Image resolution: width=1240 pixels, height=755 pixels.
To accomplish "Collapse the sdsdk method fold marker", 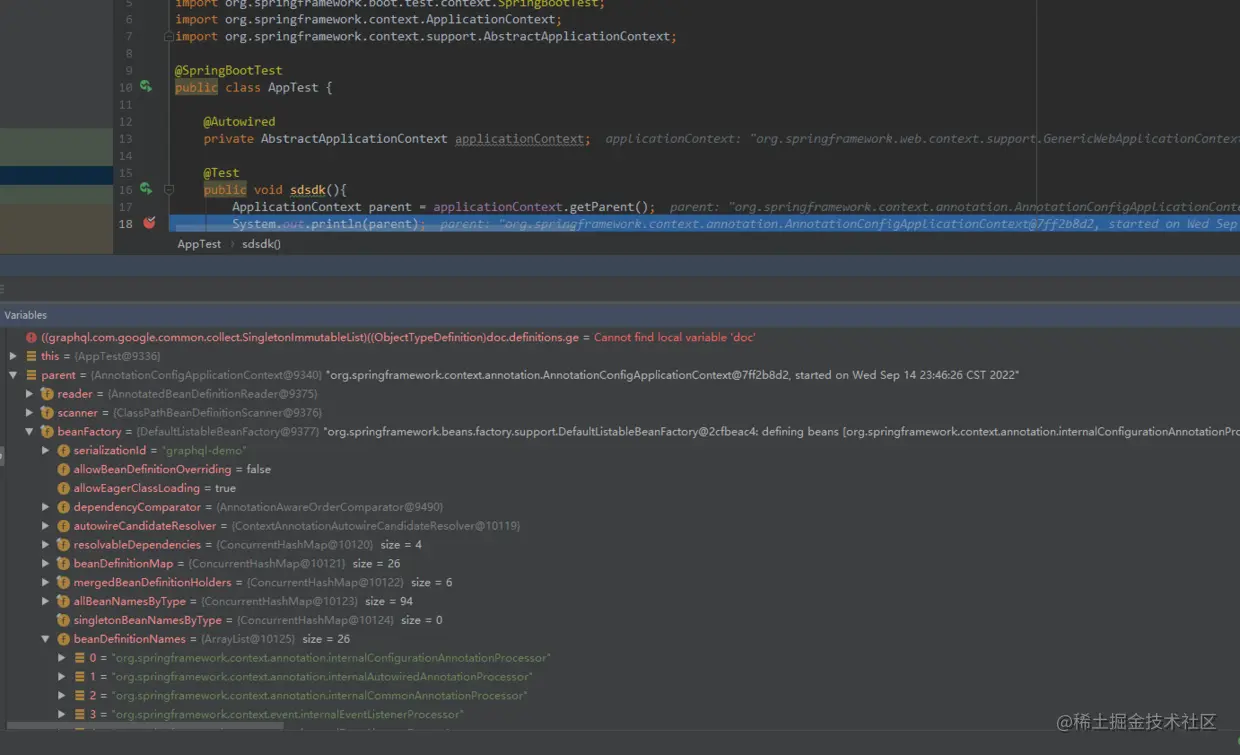I will tap(169, 189).
